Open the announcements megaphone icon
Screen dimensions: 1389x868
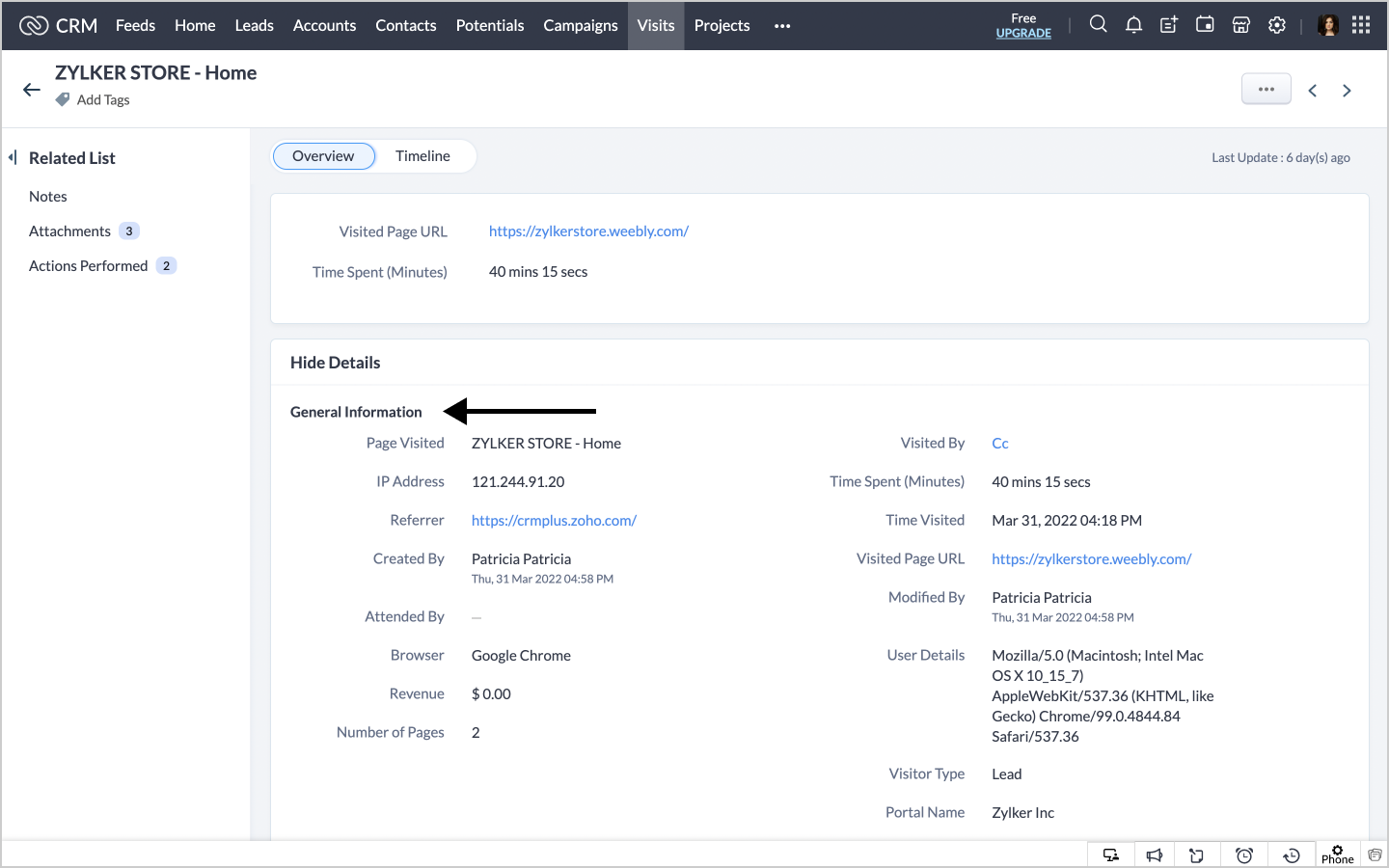pos(1155,855)
